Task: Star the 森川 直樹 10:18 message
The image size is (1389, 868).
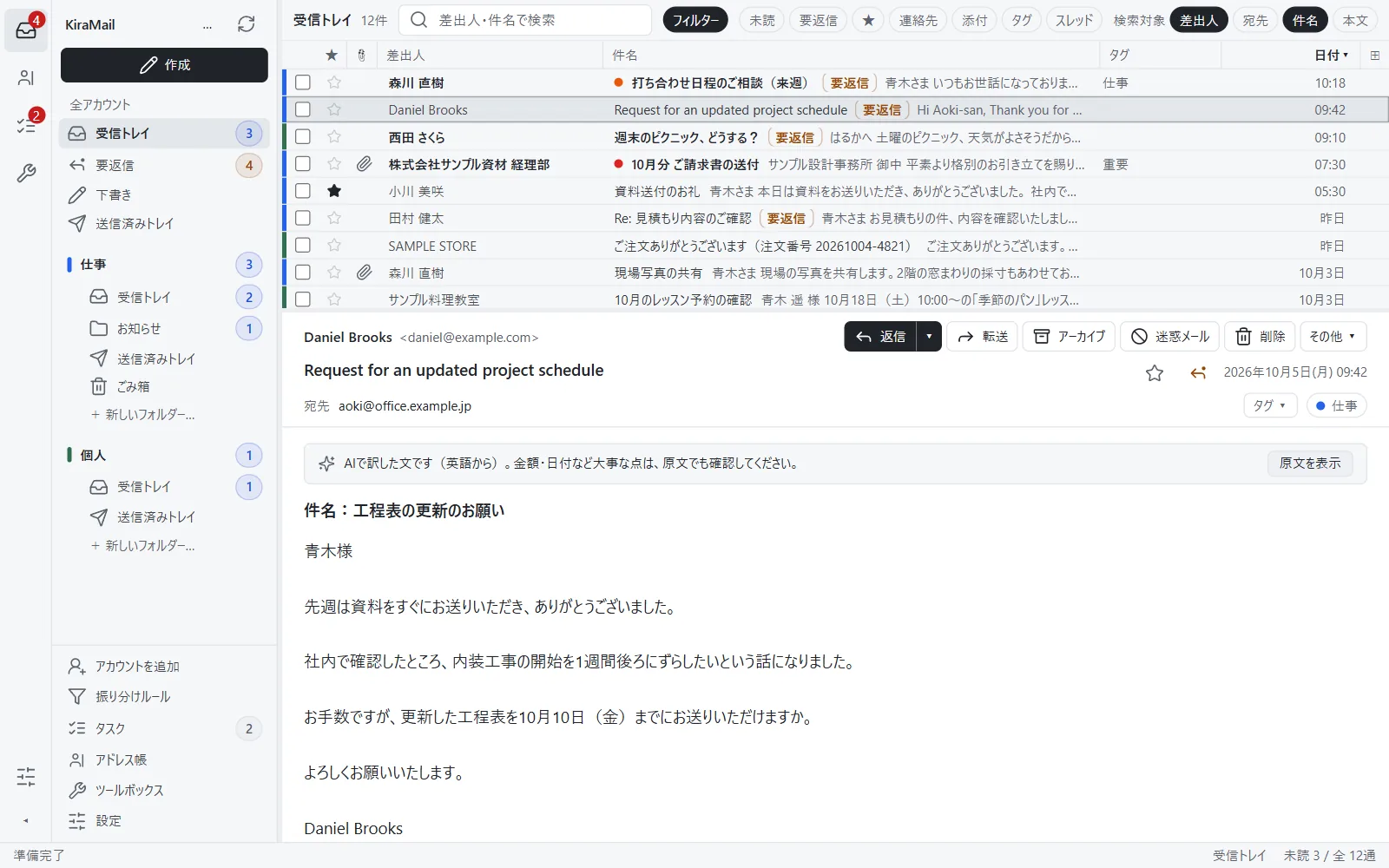Action: point(334,82)
